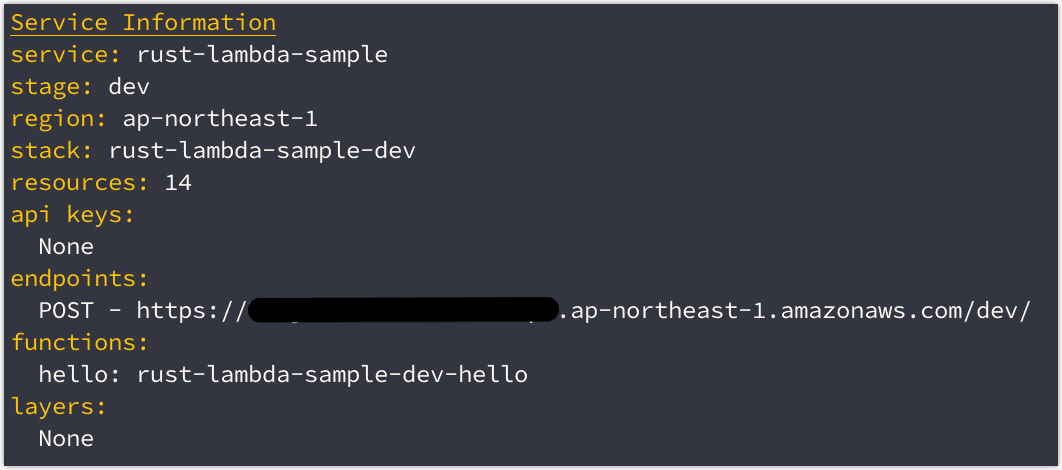Click the stage value dev
The image size is (1062, 470).
click(x=129, y=86)
